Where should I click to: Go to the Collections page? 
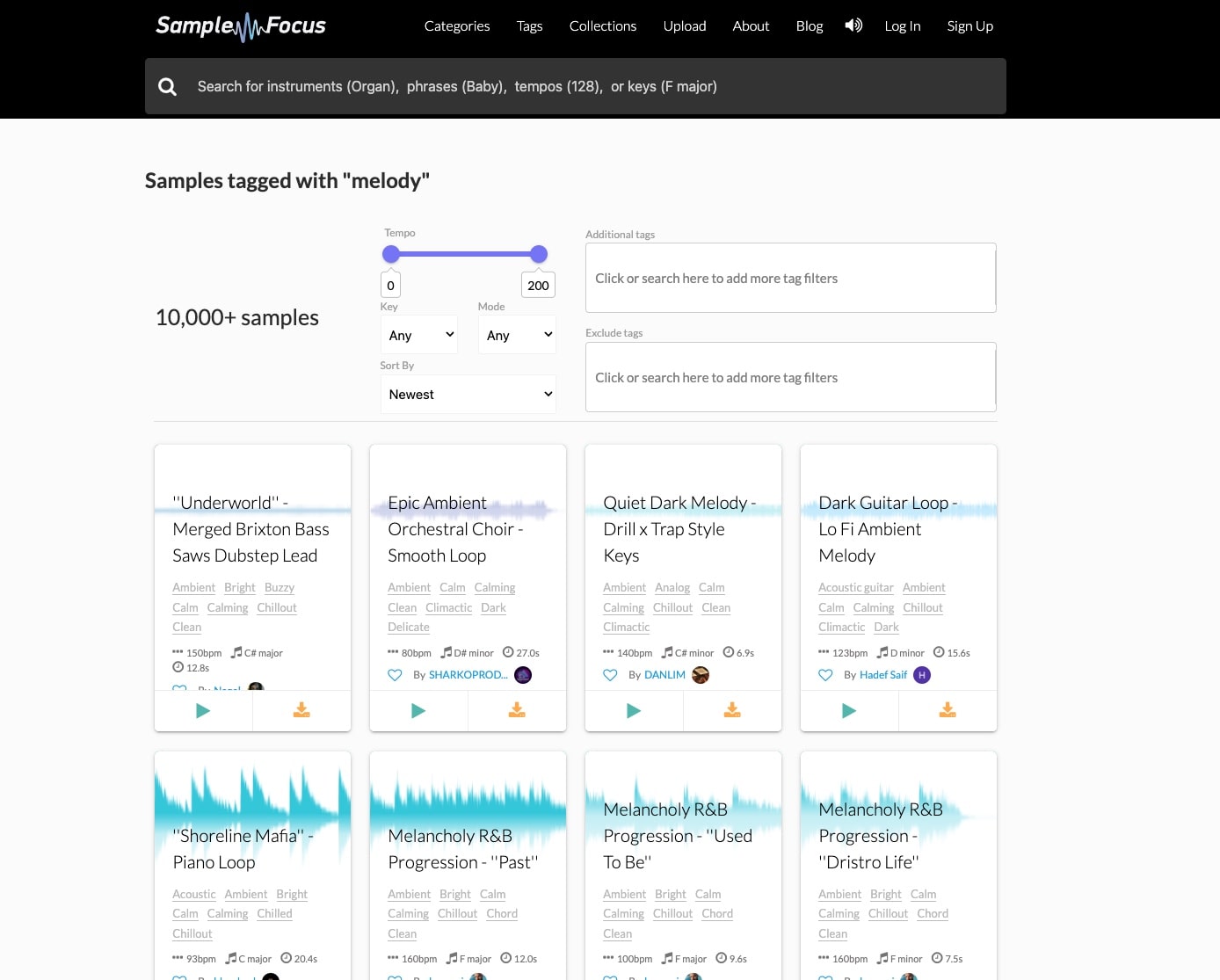tap(602, 26)
